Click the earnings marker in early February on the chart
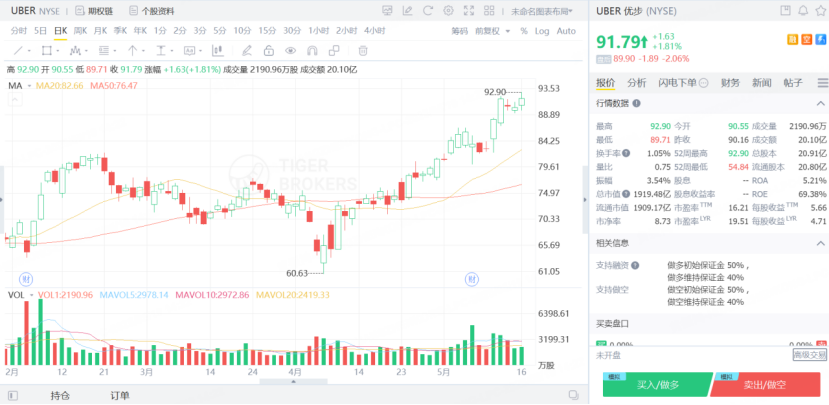The image size is (829, 405). (x=24, y=278)
